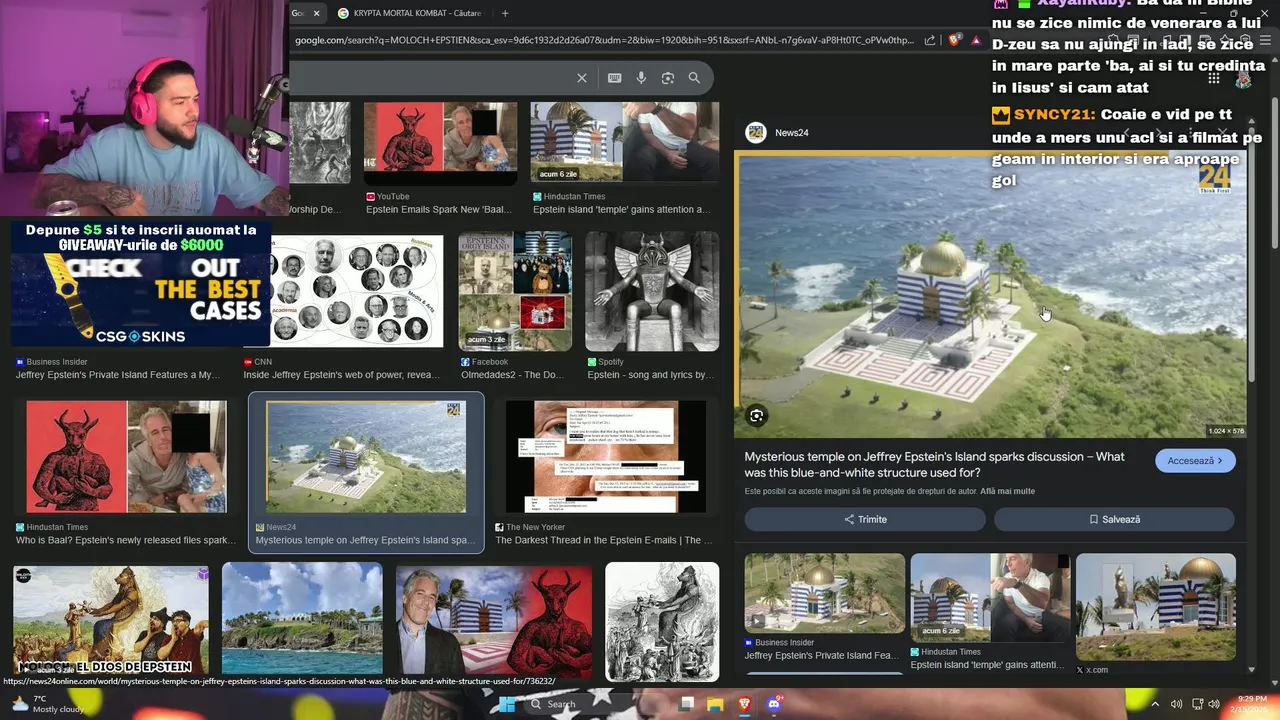
Task: Click the News24 source name in preview panel
Action: [792, 133]
